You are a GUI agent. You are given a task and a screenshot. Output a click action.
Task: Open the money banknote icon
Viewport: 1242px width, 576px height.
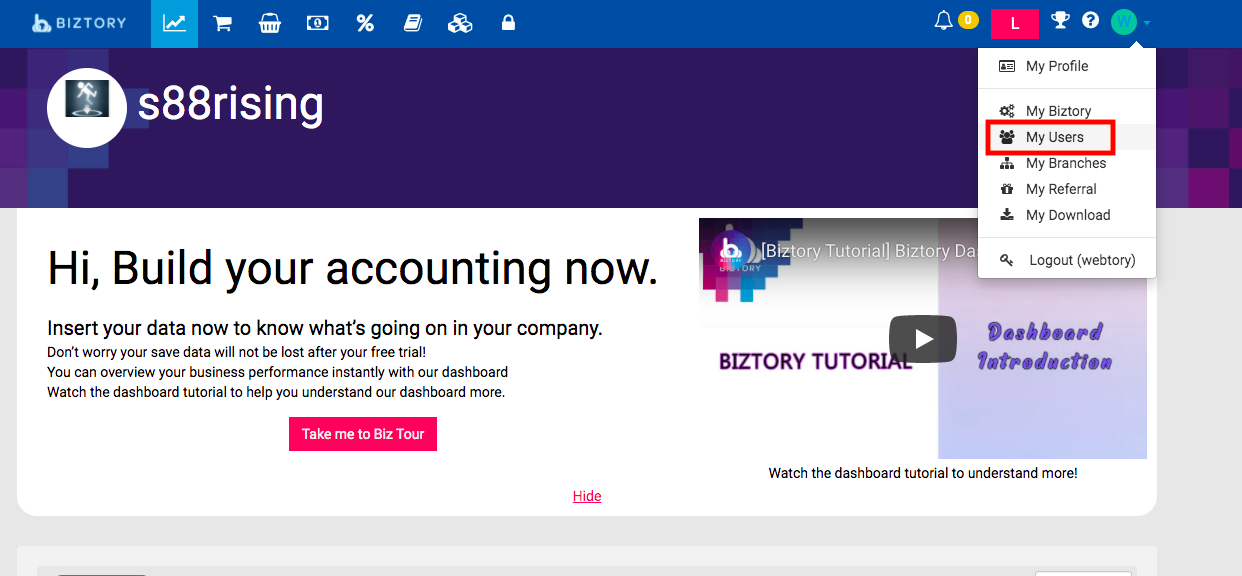click(317, 23)
